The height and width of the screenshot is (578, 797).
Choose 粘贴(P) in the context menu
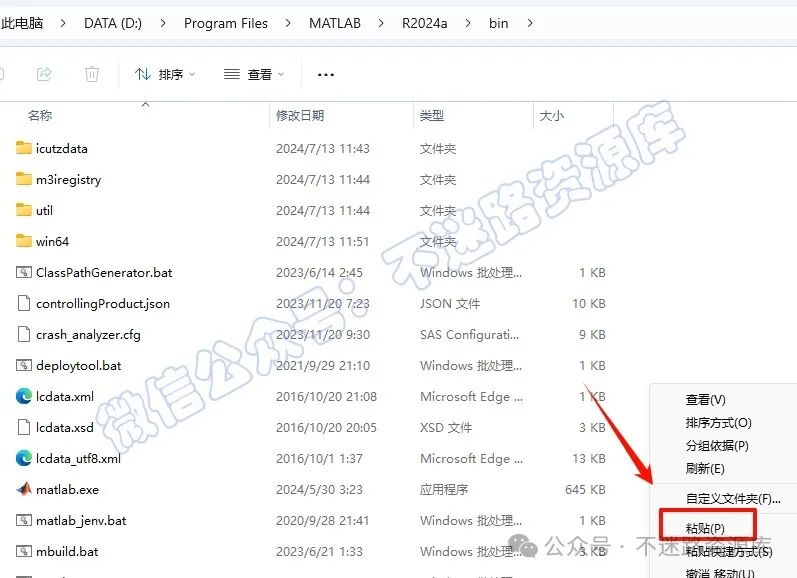pyautogui.click(x=705, y=528)
